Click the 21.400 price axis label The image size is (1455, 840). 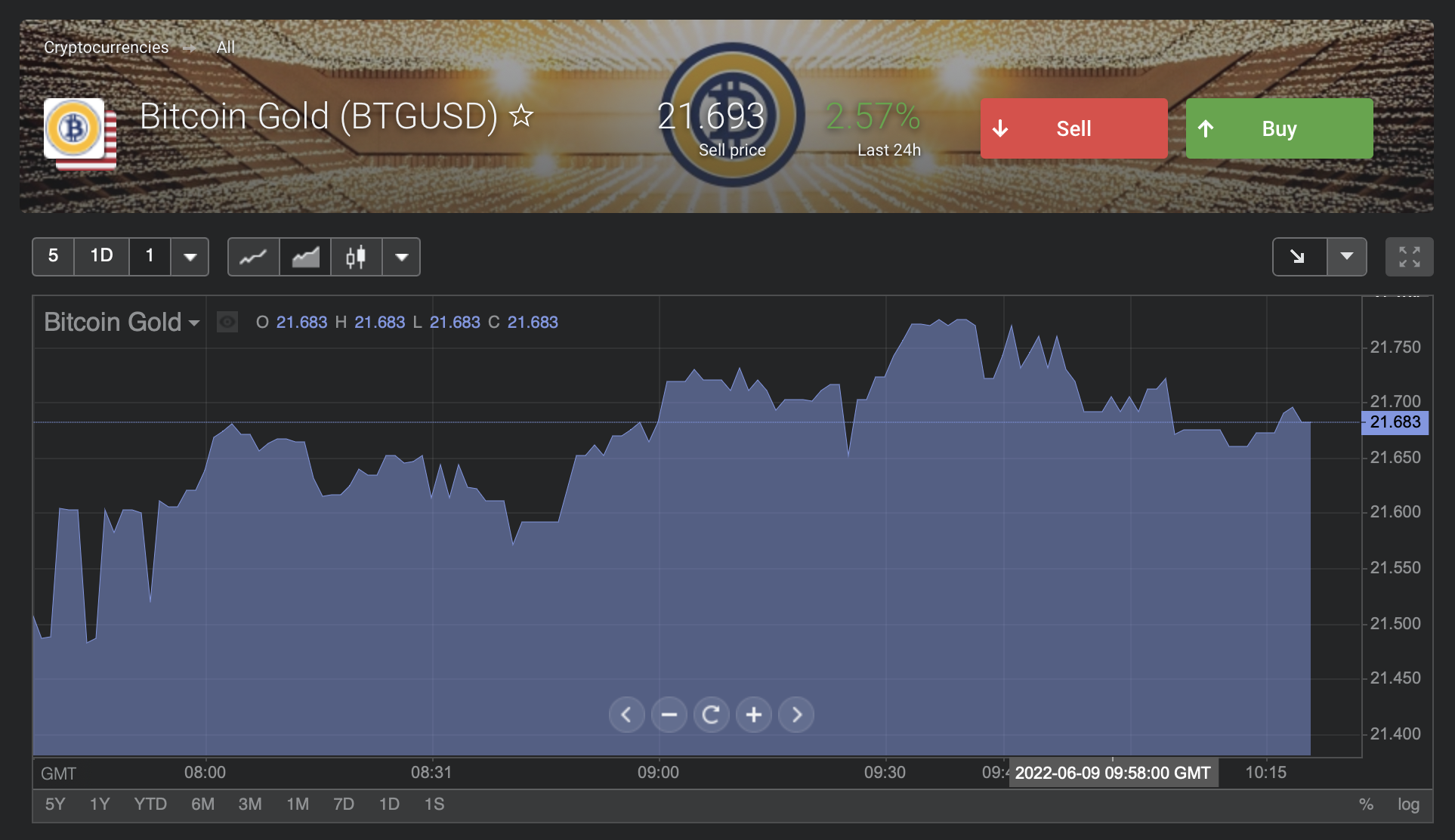[x=1395, y=734]
